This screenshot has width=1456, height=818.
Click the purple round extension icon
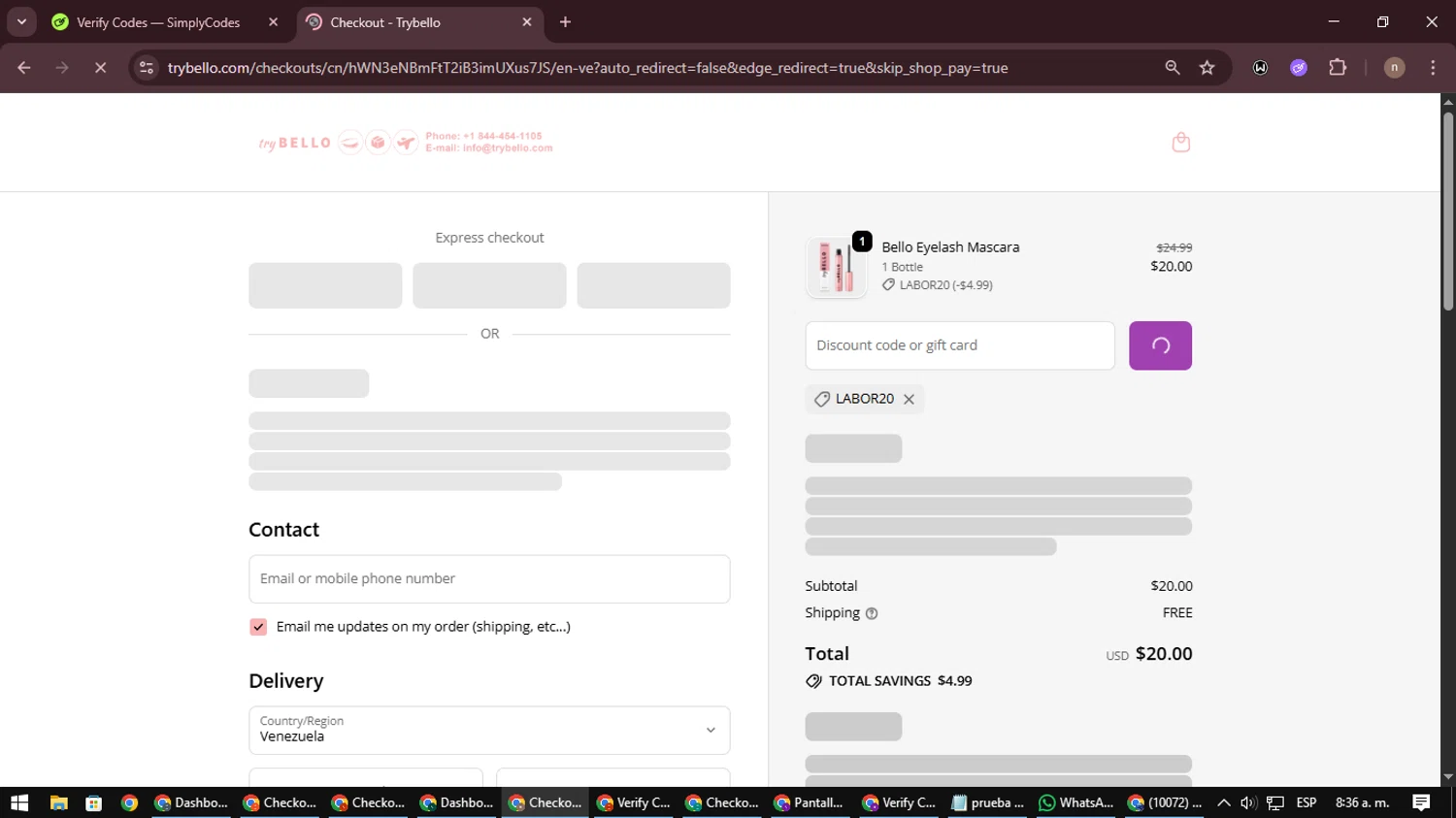[1299, 68]
